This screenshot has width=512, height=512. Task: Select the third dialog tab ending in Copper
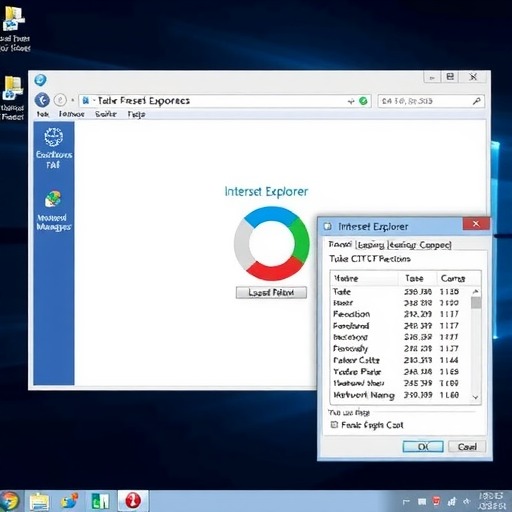(x=420, y=245)
